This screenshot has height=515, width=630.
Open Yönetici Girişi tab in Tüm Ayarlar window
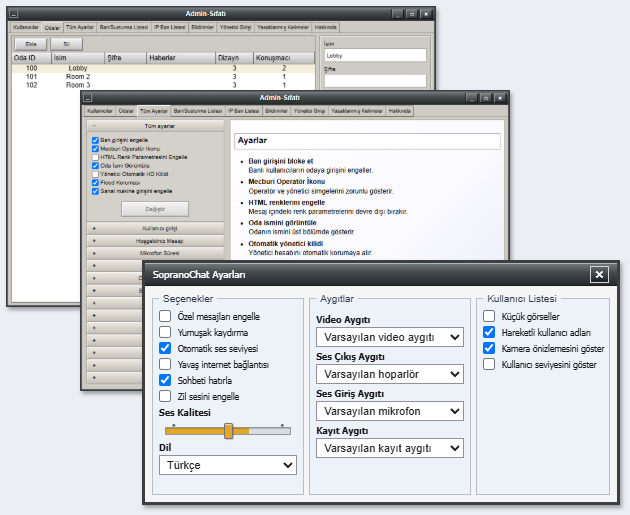309,111
